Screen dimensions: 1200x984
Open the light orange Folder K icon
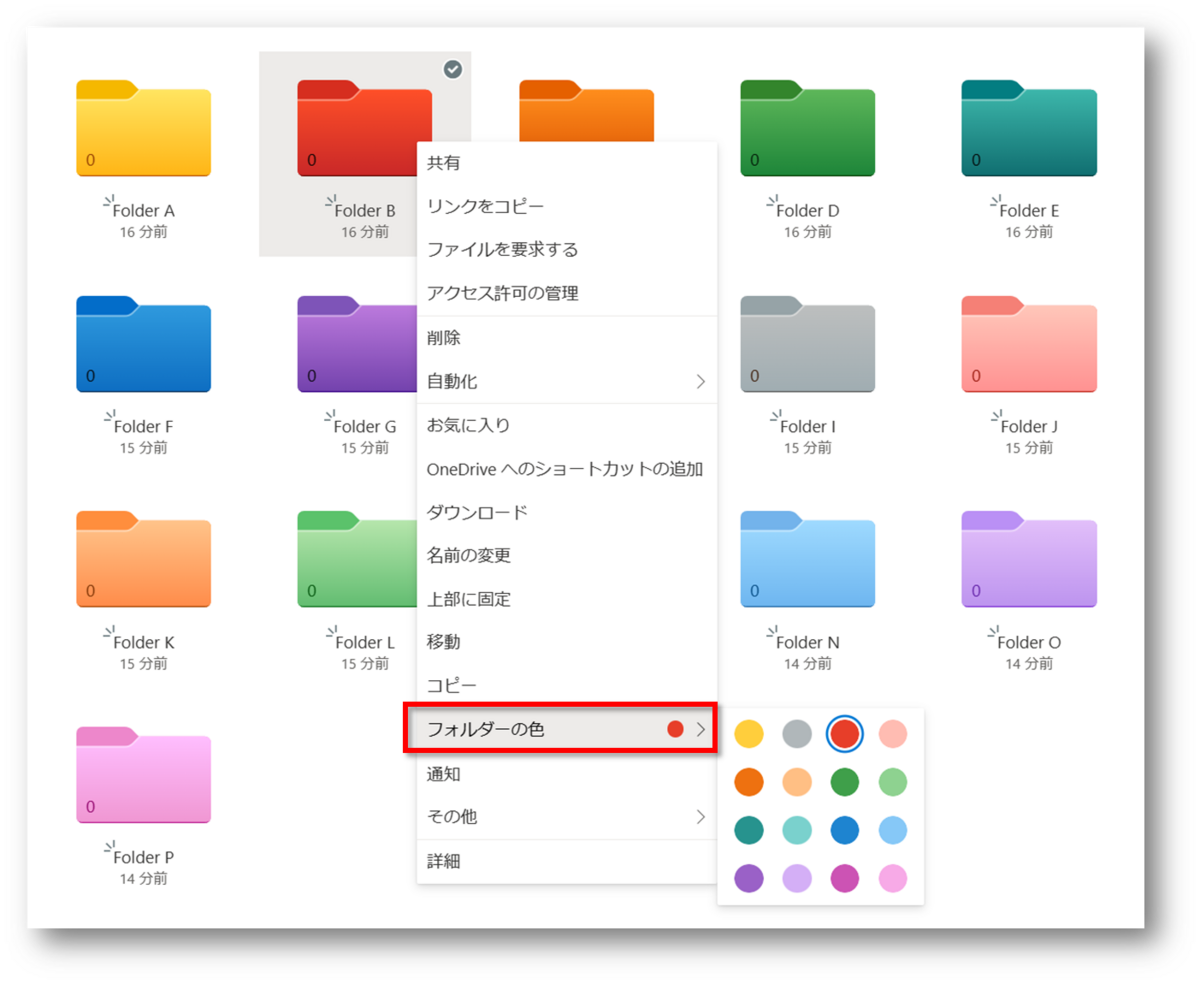[143, 559]
